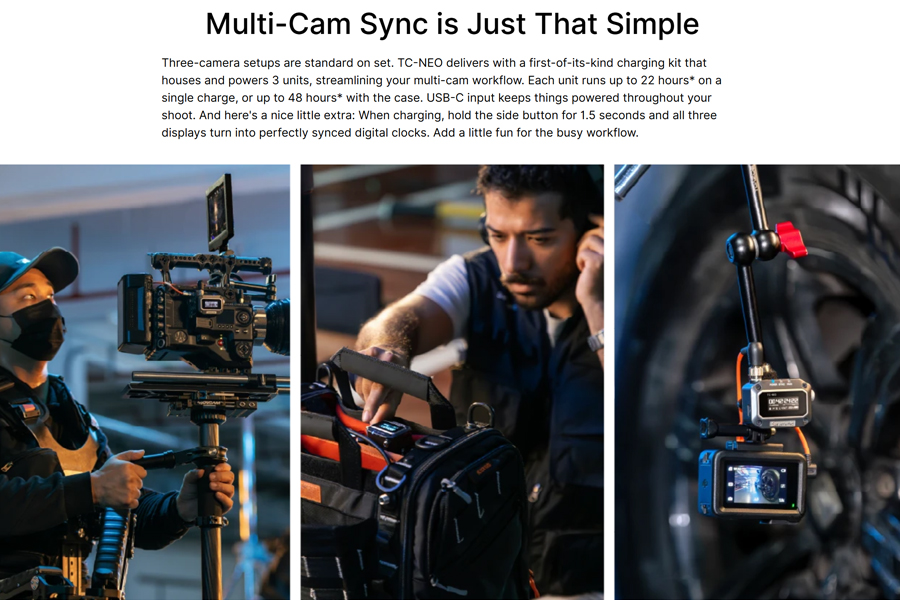Click the line mentioning 'USB-C input keeps things powered'
Image resolution: width=900 pixels, height=600 pixels.
coord(436,98)
